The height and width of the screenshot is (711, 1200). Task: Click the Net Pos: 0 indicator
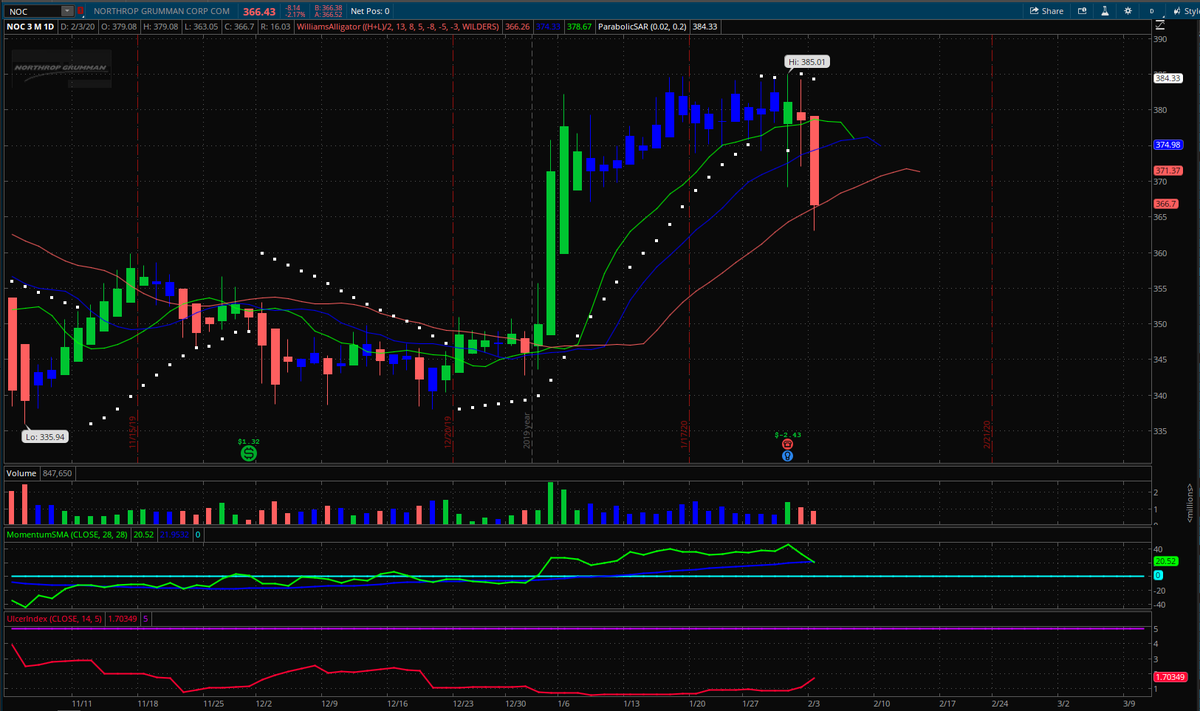coord(369,11)
